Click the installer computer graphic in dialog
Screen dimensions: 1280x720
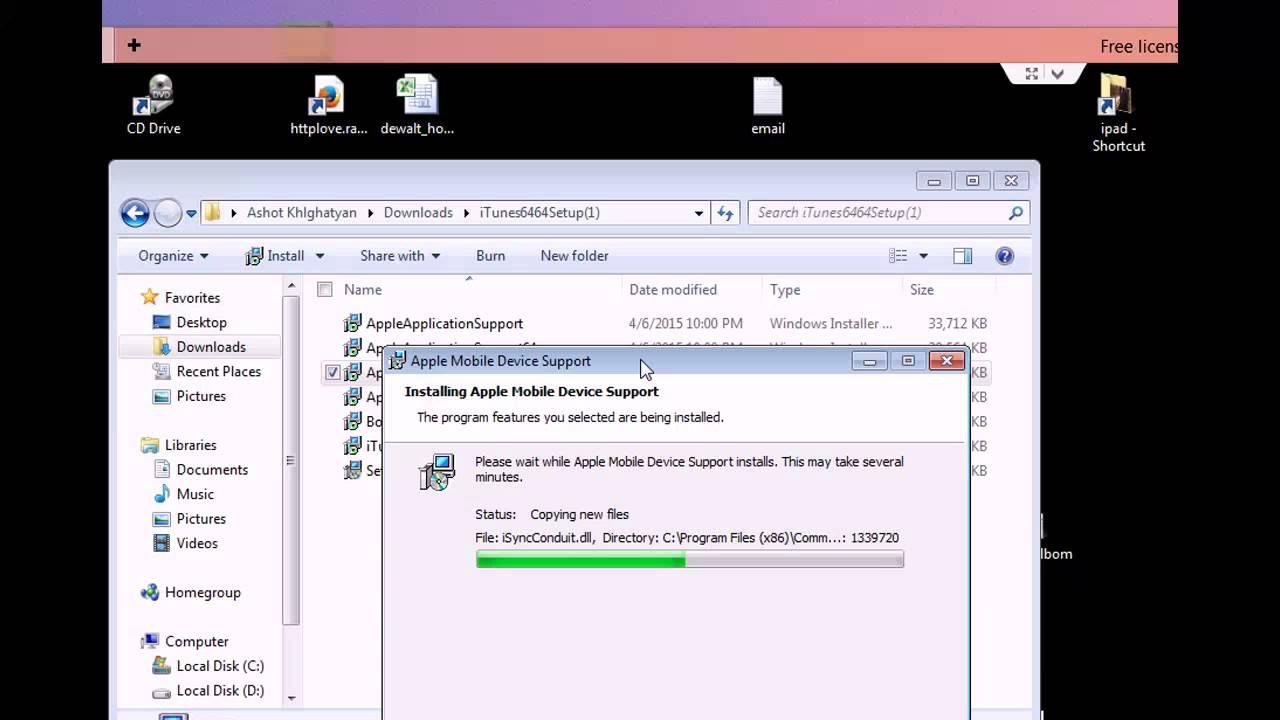click(x=437, y=471)
